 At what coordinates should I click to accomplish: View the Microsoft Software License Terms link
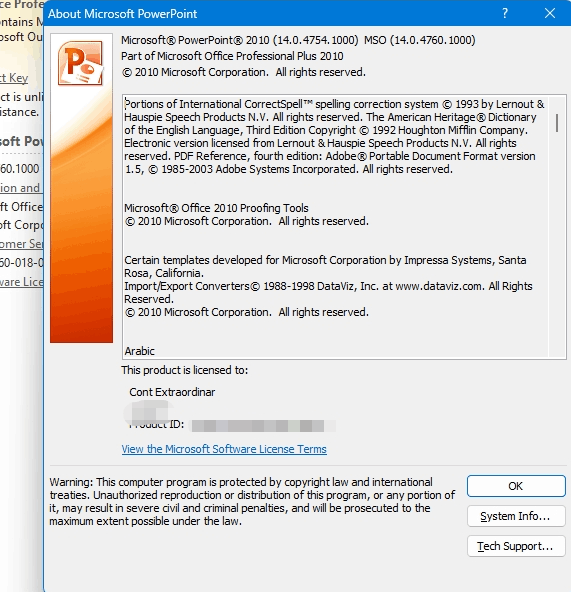pos(224,449)
